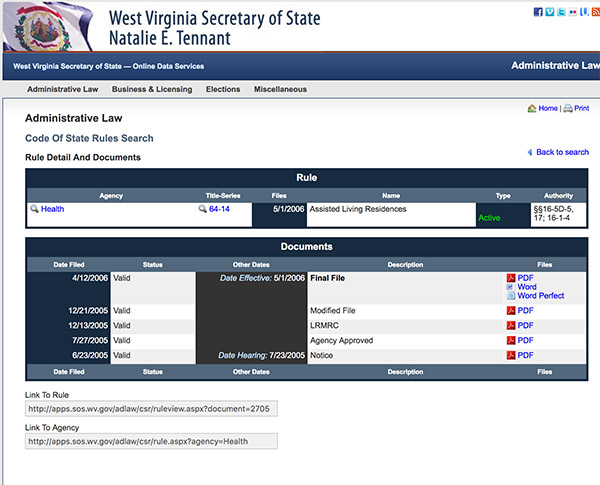Screen dimensions: 600x485
Task: Click the Assisted Living Residences rule name
Action: tap(358, 209)
